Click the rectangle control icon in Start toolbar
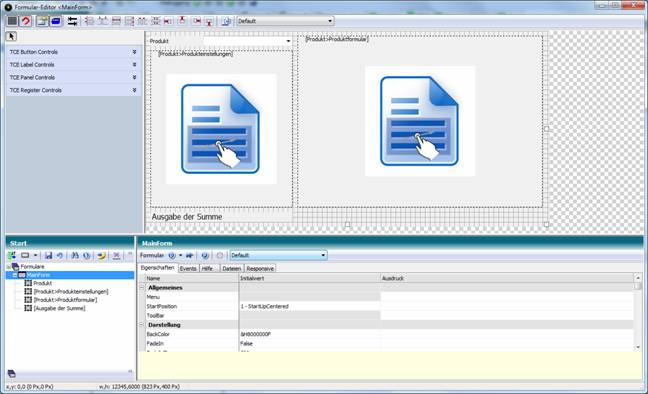Viewport: 648px width, 394px height. pos(25,256)
